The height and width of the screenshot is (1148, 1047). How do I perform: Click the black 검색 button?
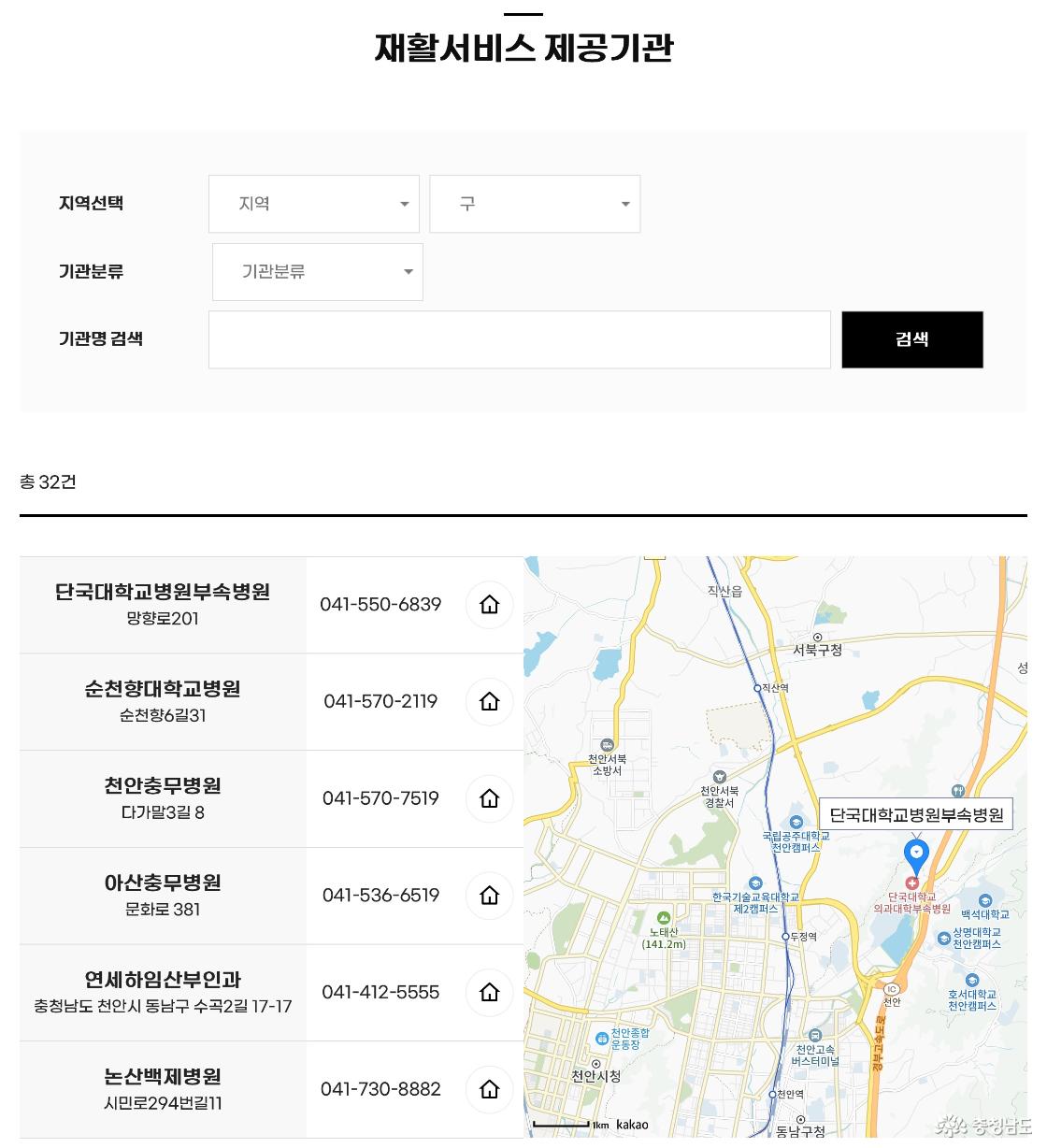pyautogui.click(x=912, y=339)
